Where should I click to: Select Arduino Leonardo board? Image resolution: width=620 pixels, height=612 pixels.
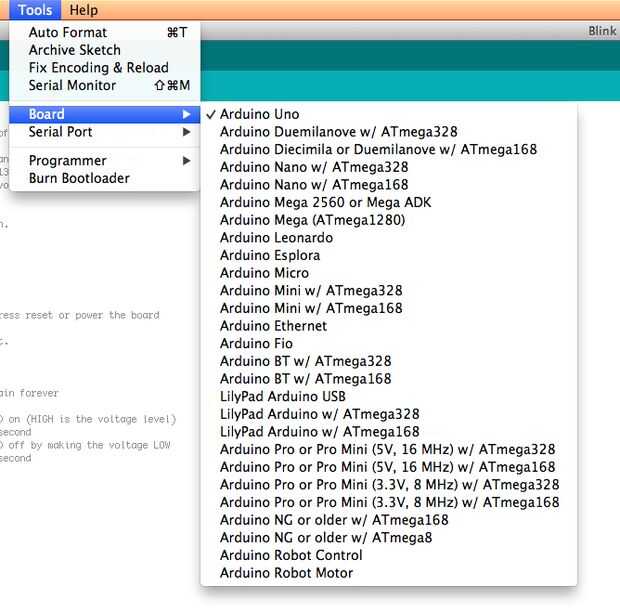point(389,238)
